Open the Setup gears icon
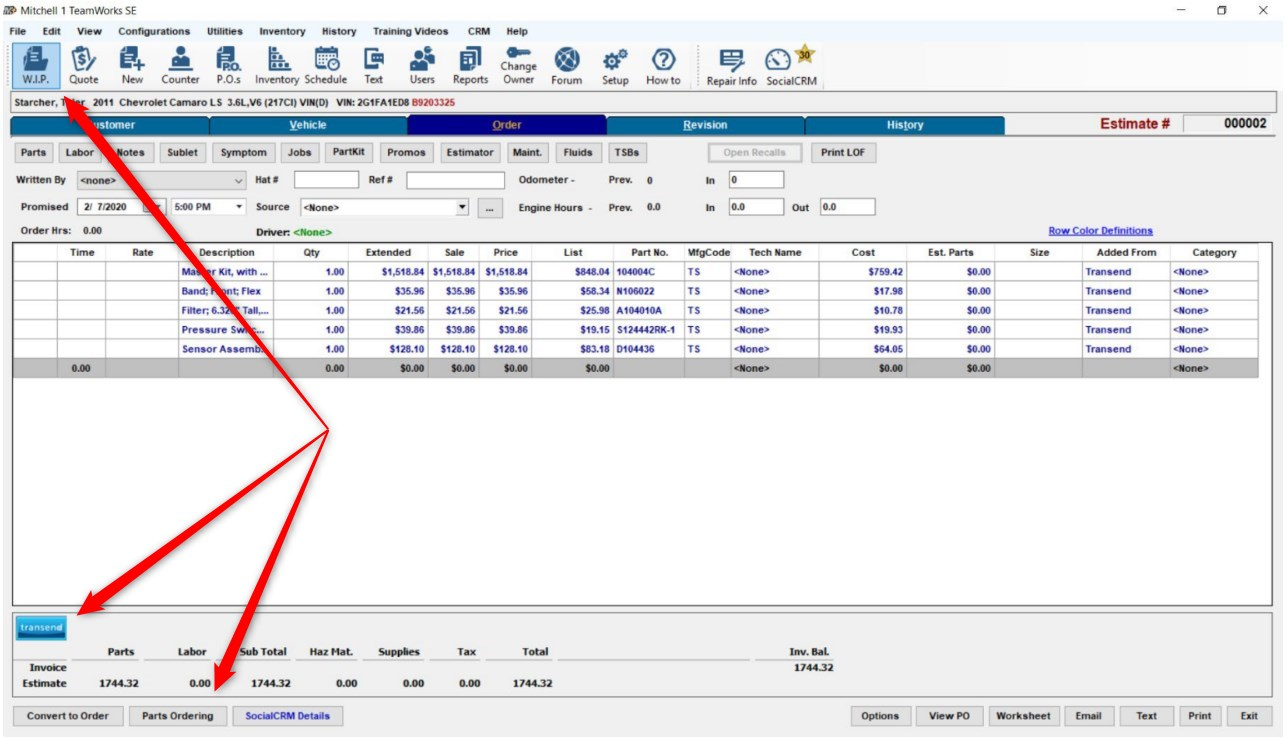 click(615, 65)
